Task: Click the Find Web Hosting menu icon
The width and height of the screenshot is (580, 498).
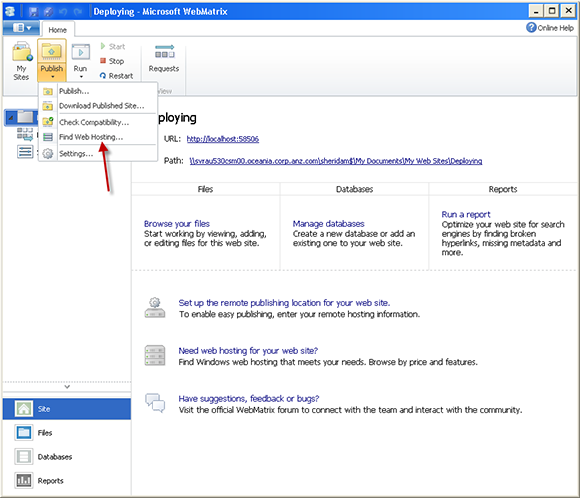Action: pyautogui.click(x=48, y=137)
